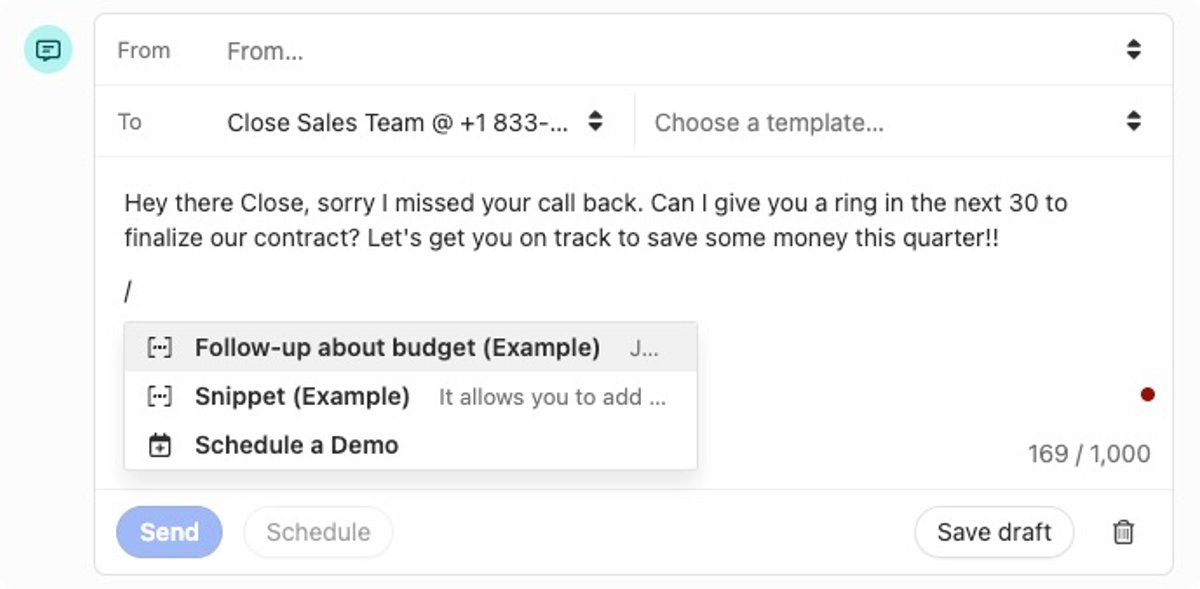The width and height of the screenshot is (1200, 589).
Task: Click the teal SMS chat bubble icon
Action: 48,49
